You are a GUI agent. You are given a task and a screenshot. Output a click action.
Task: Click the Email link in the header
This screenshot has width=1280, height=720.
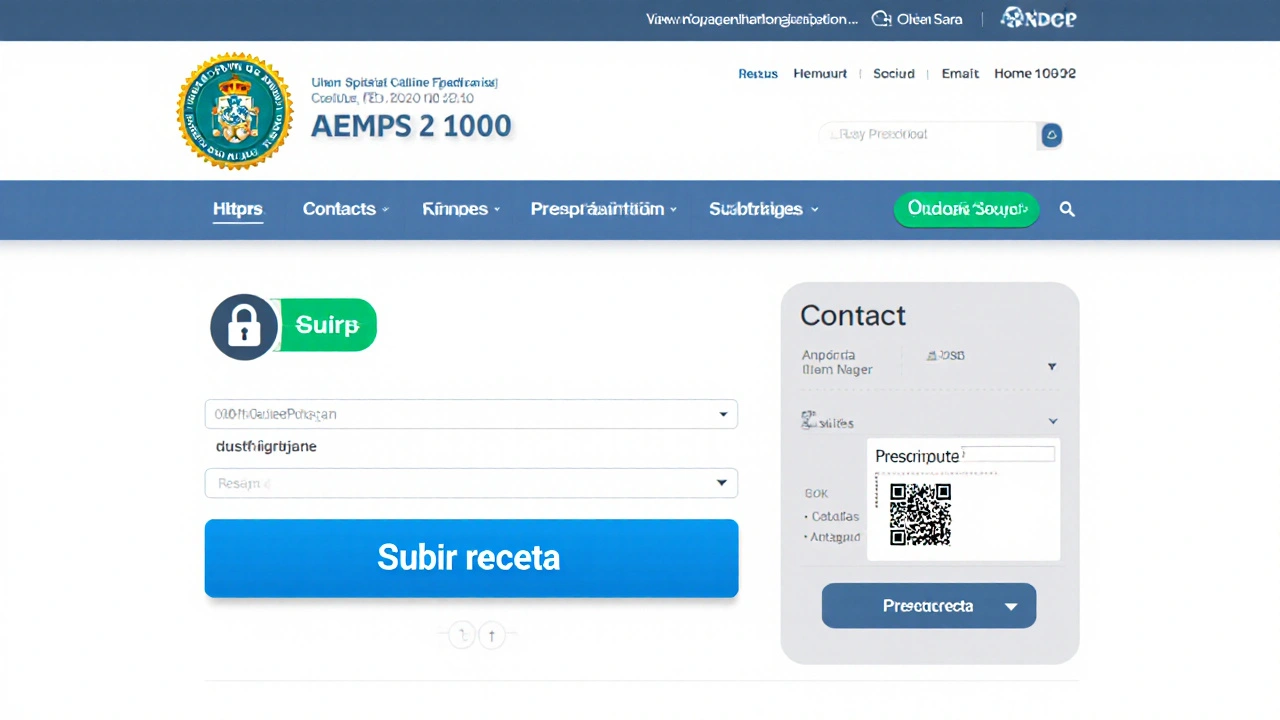point(960,74)
